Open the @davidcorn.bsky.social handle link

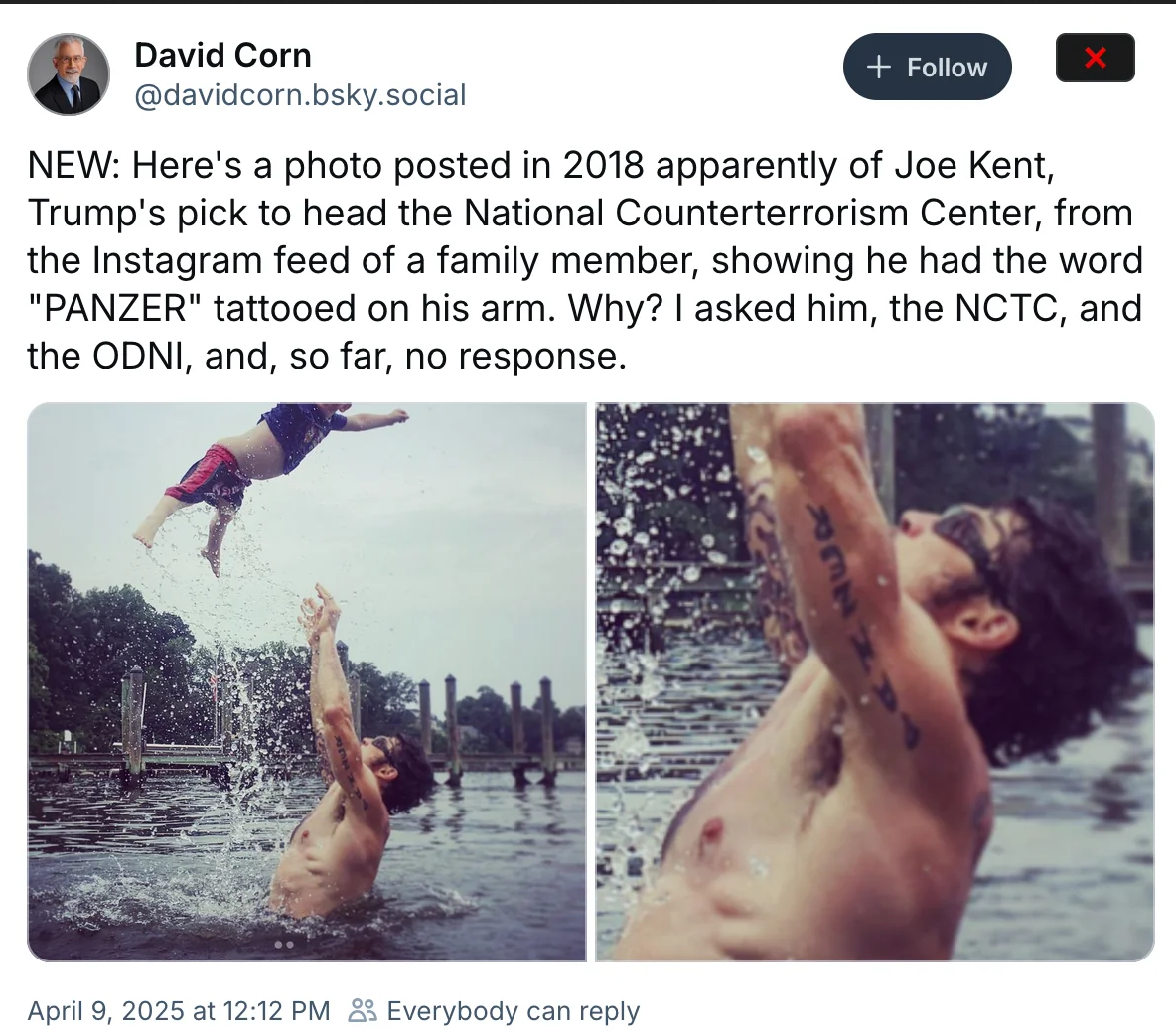coord(300,95)
